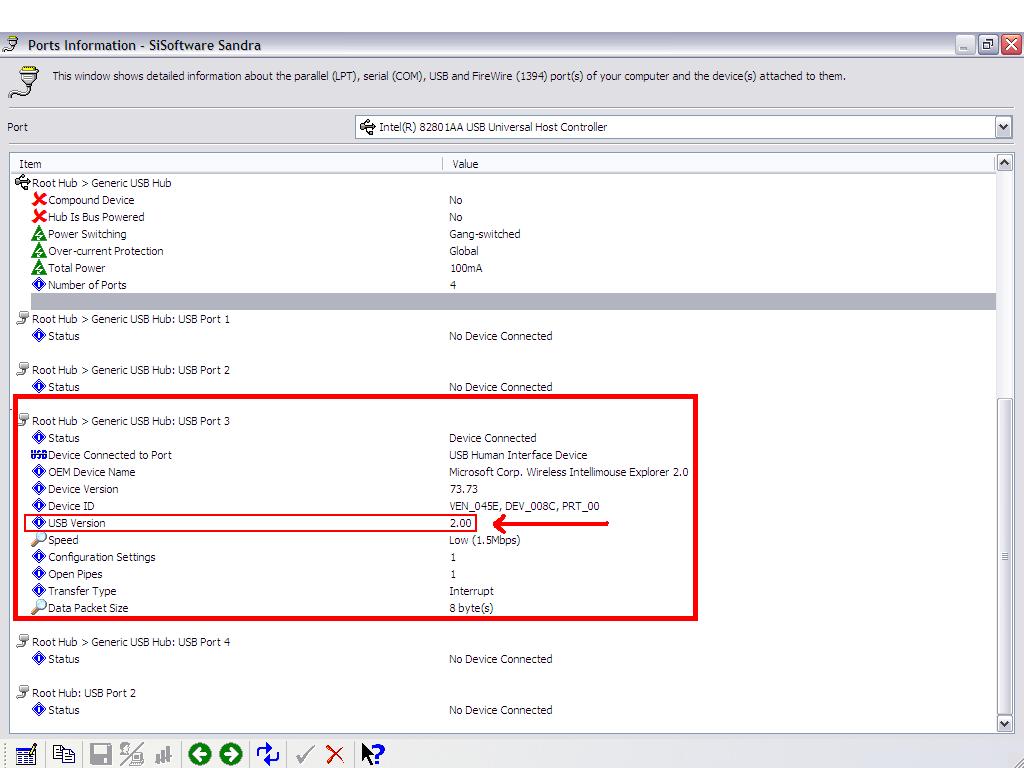Click the USB Human Interface Device value
The image size is (1024, 768).
click(518, 455)
